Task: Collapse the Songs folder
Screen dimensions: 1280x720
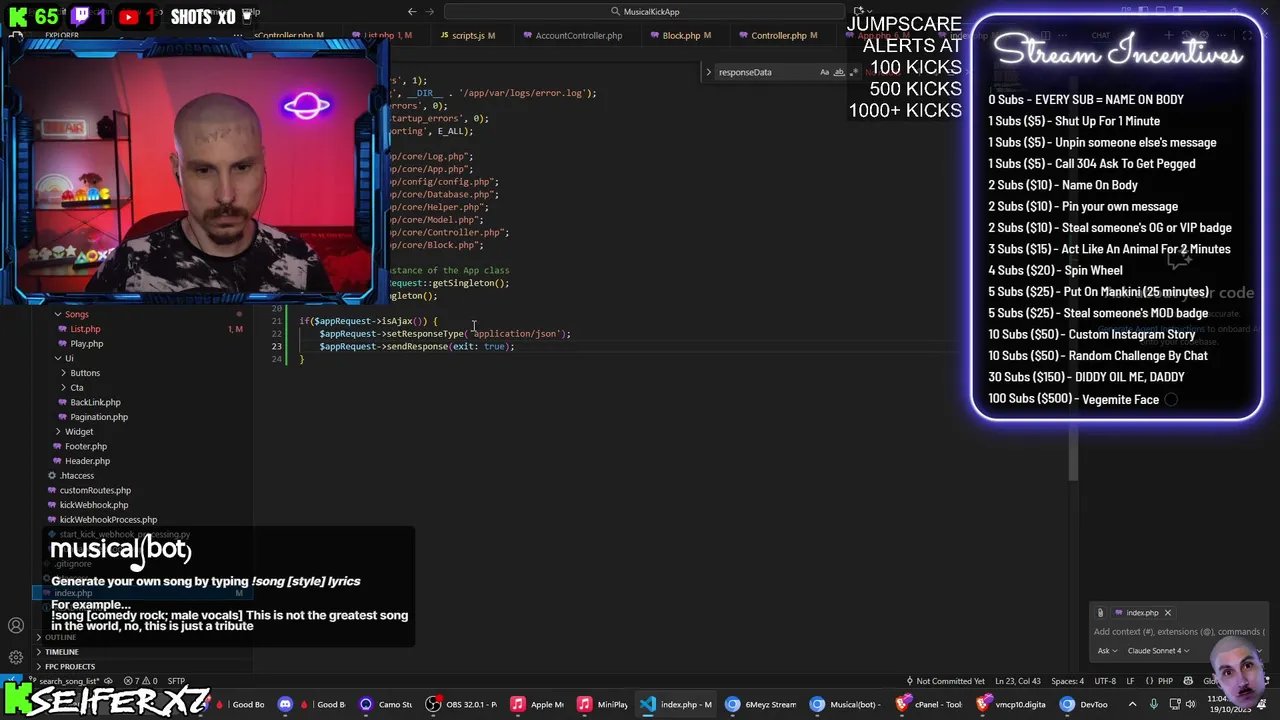Action: [x=76, y=314]
